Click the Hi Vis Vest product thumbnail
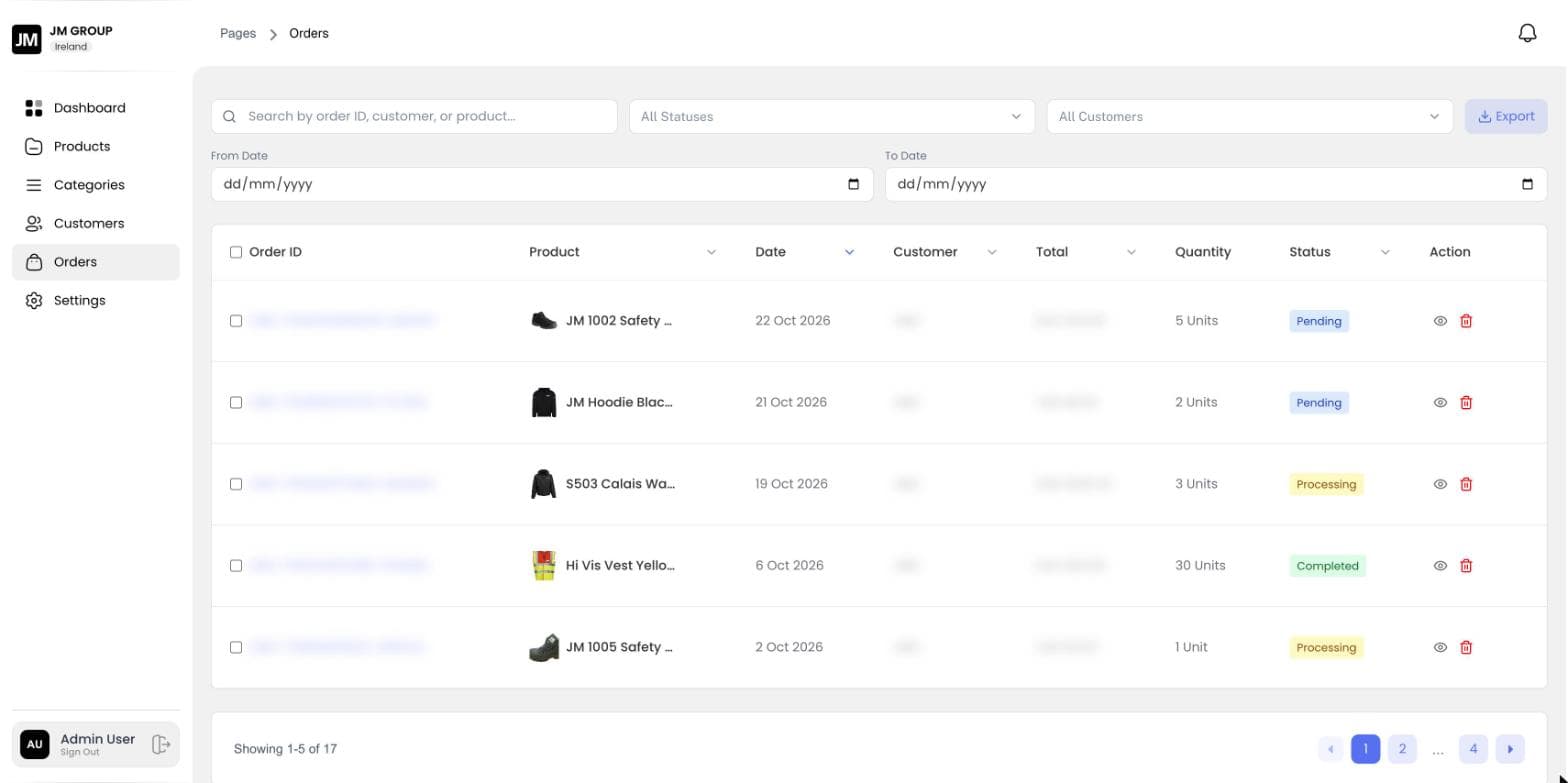 coord(543,566)
